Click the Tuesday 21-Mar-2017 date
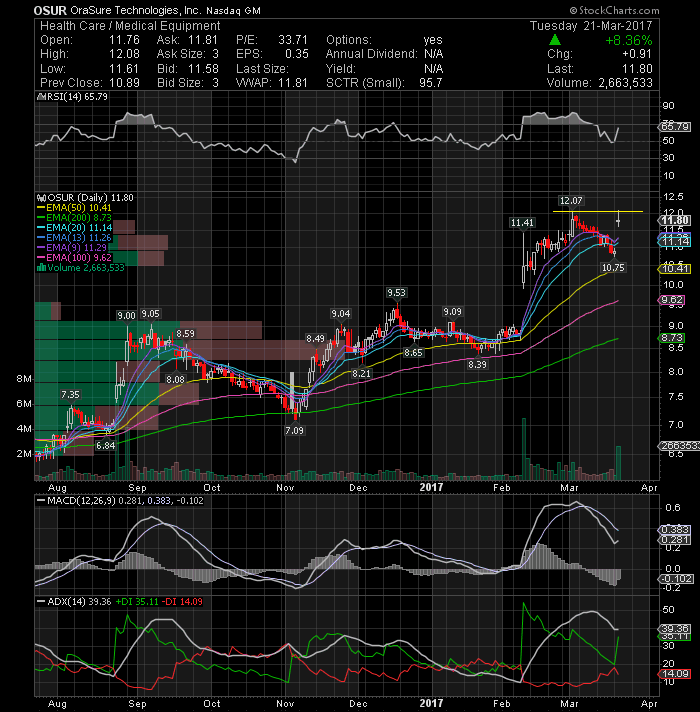 click(x=591, y=25)
